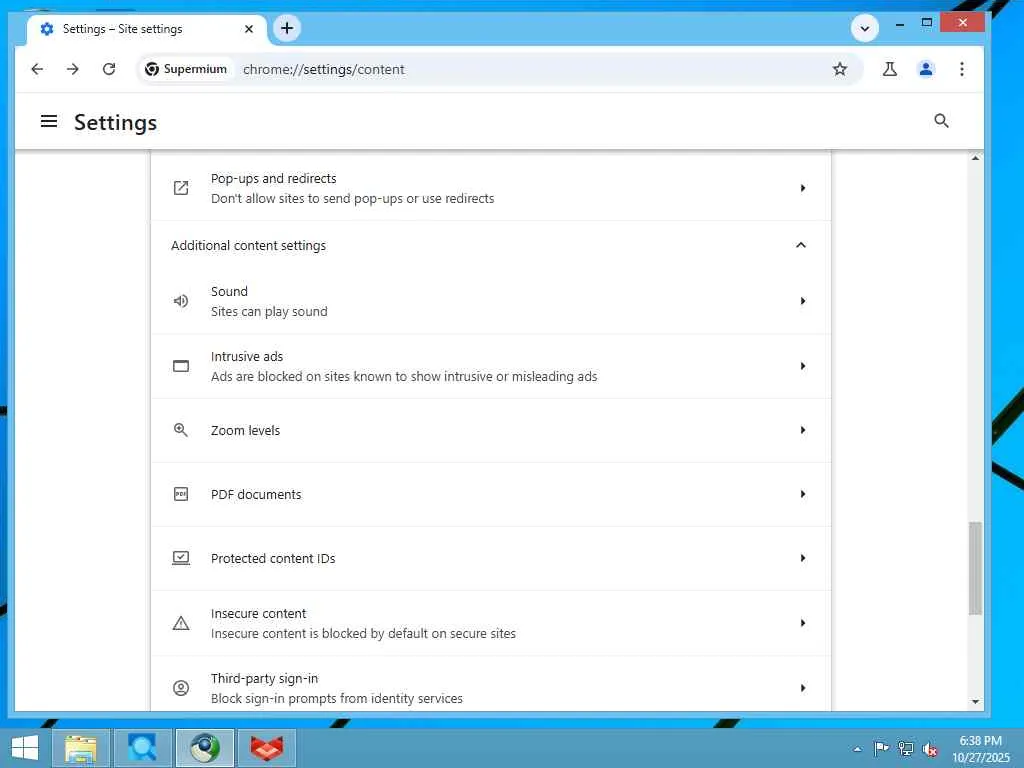Click the Zoom levels row arrow
1024x768 pixels.
pyautogui.click(x=803, y=430)
